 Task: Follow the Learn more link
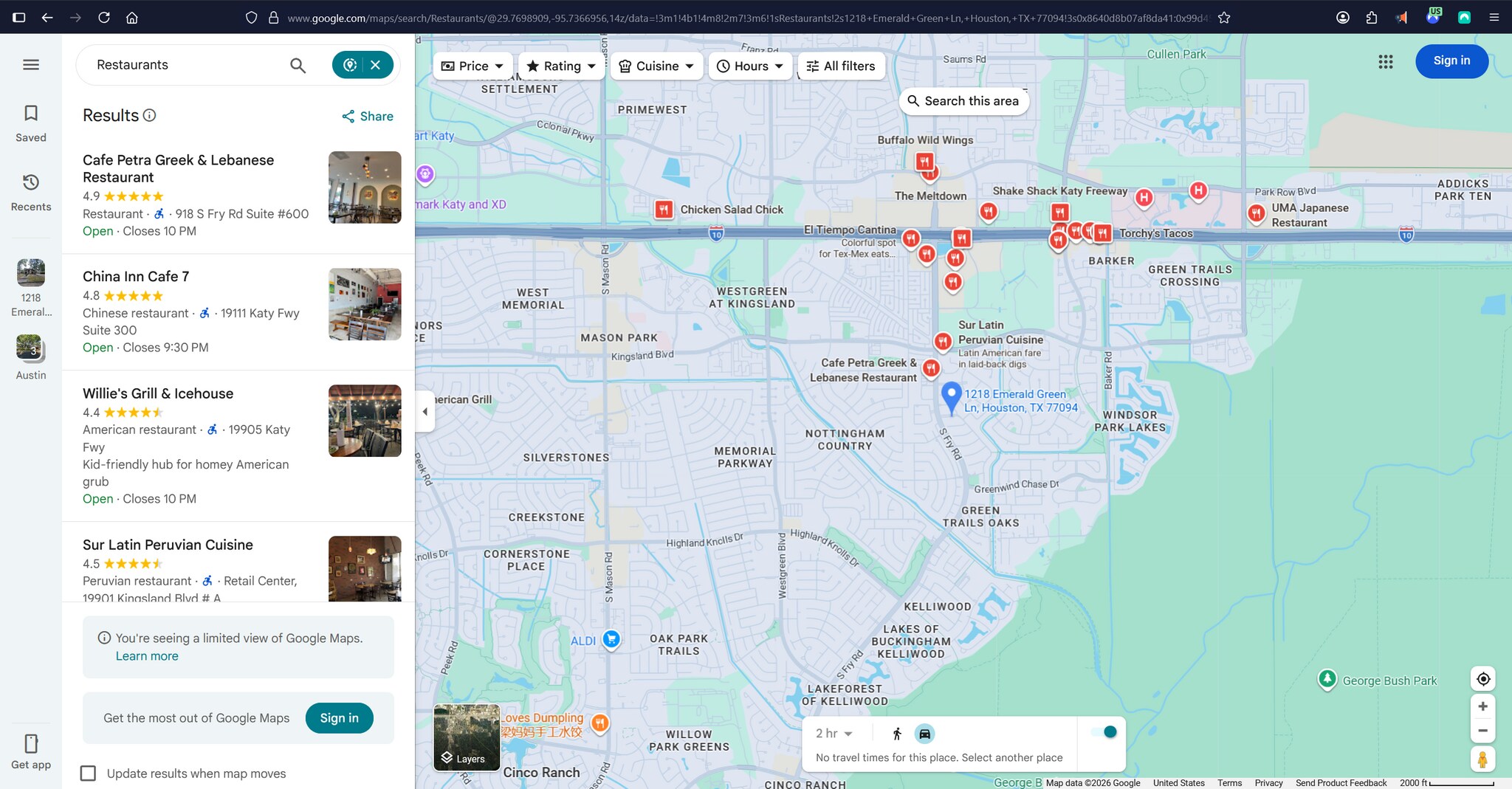147,656
